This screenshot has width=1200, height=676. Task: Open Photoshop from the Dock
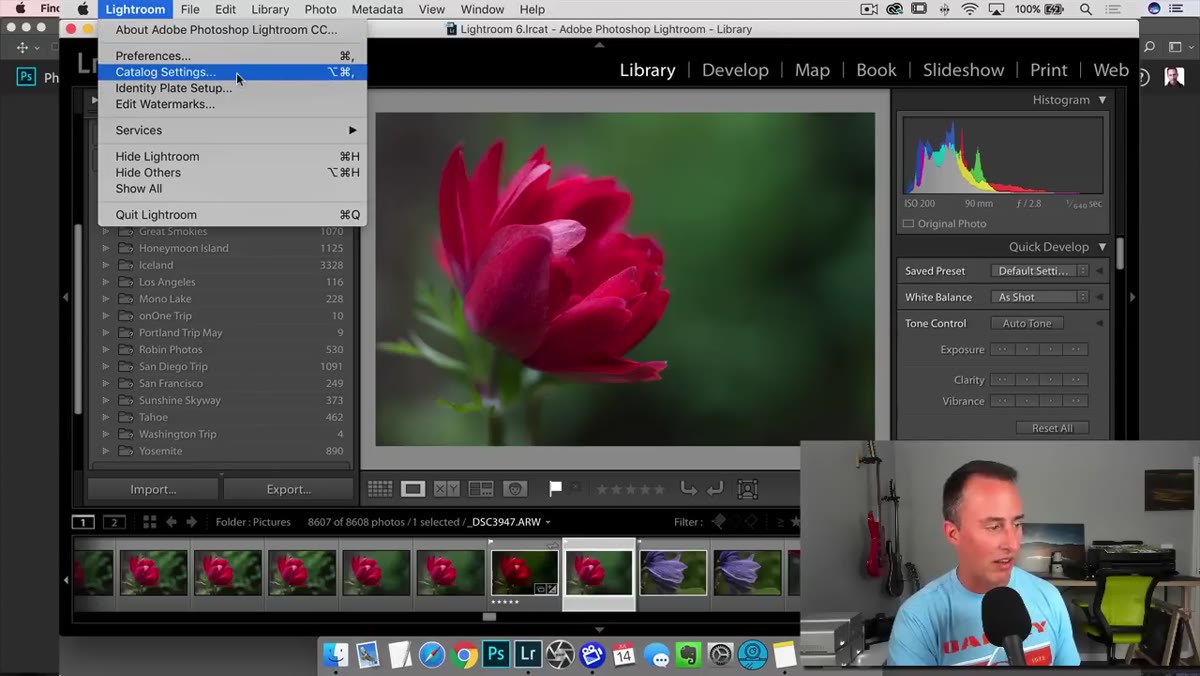(x=496, y=655)
